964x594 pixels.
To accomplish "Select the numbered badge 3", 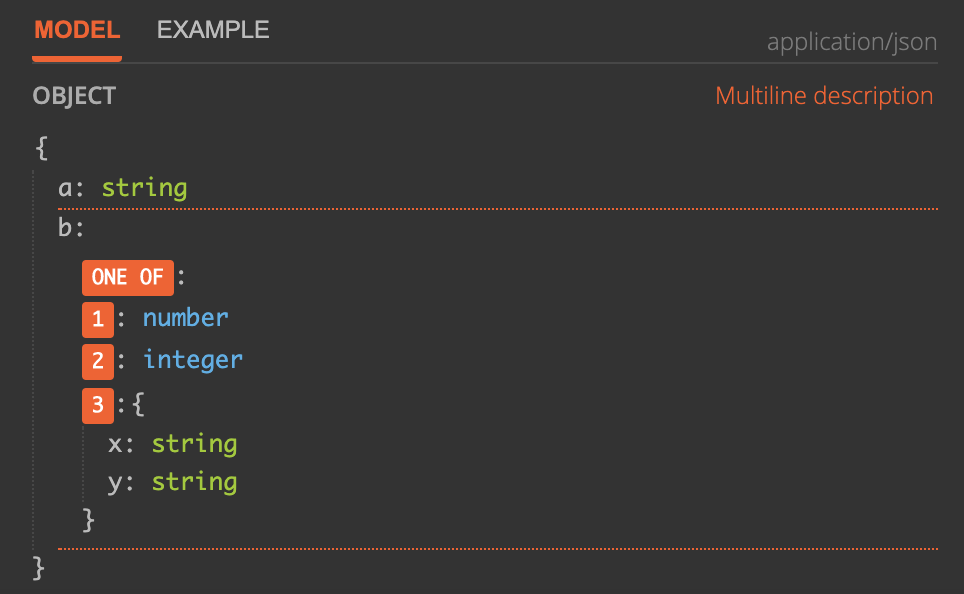I will [97, 405].
